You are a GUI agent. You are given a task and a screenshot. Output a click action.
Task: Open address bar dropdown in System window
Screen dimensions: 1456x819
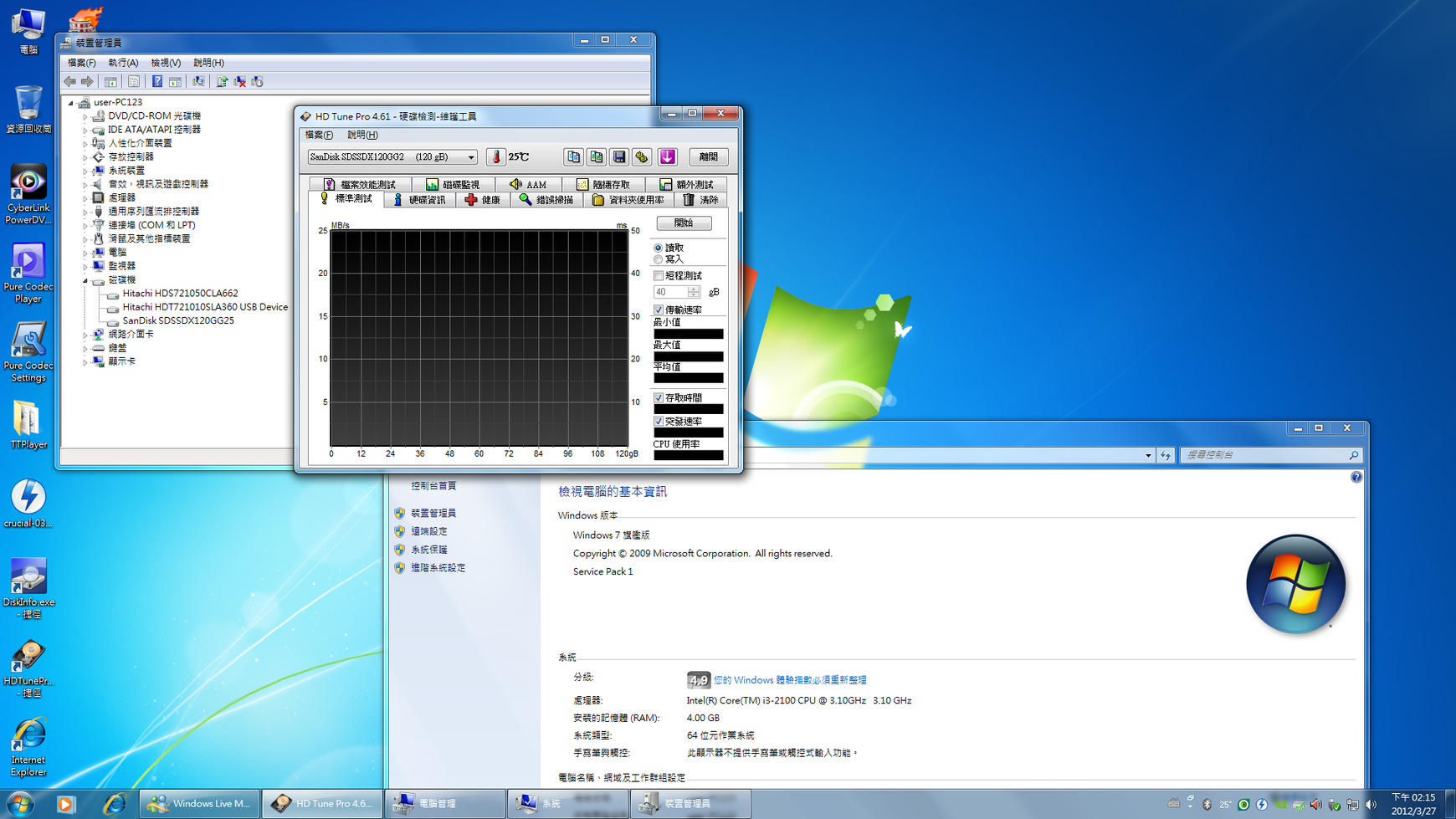click(x=1148, y=455)
